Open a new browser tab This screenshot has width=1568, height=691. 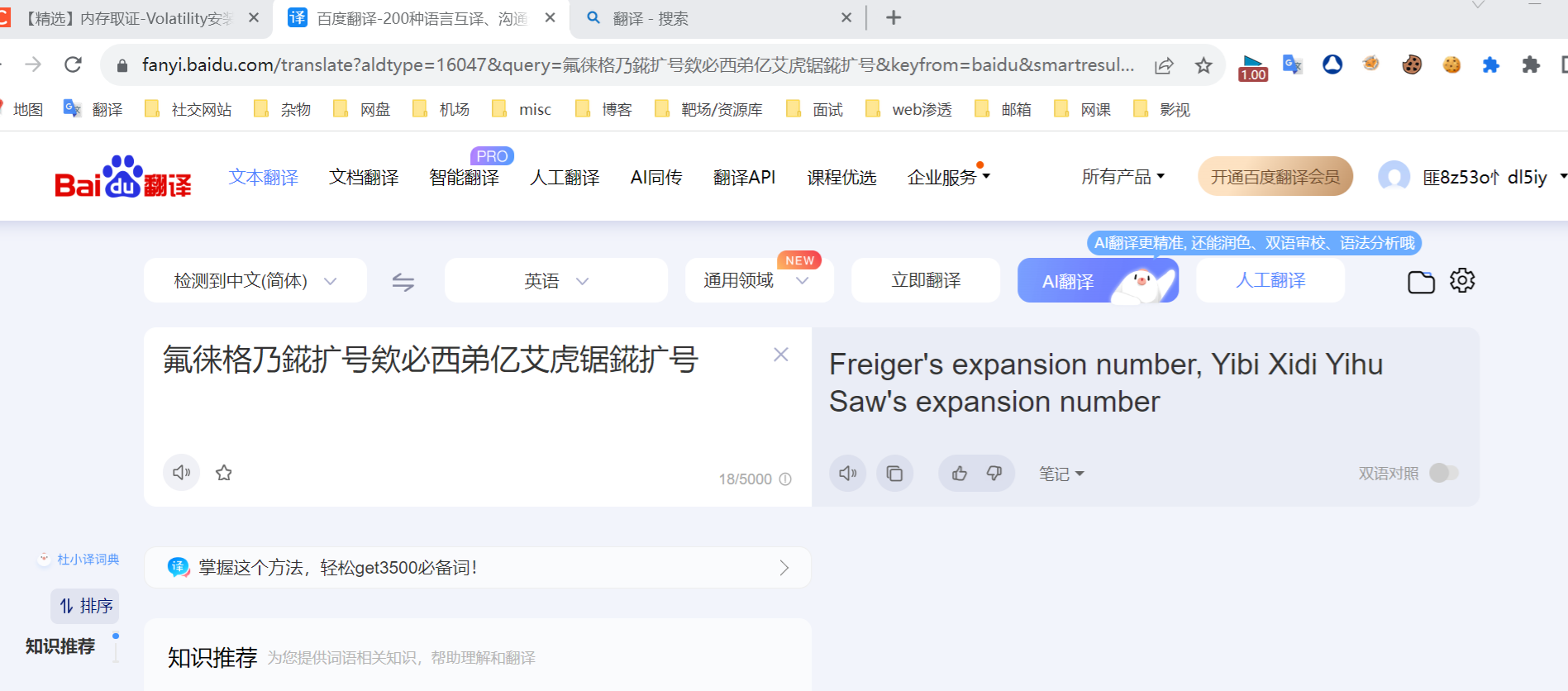(x=894, y=17)
